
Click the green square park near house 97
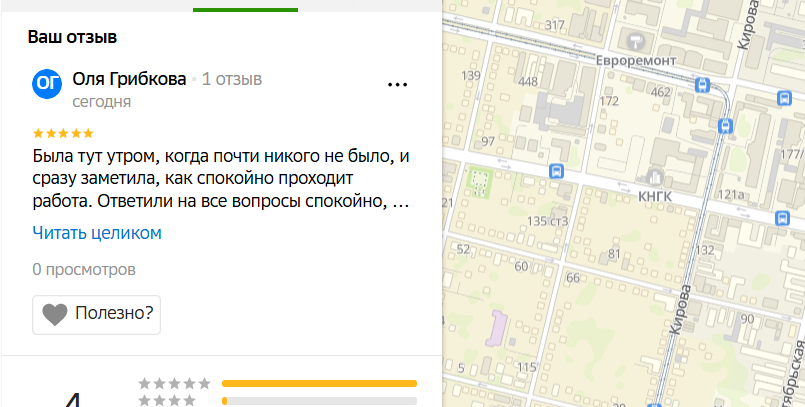480,182
